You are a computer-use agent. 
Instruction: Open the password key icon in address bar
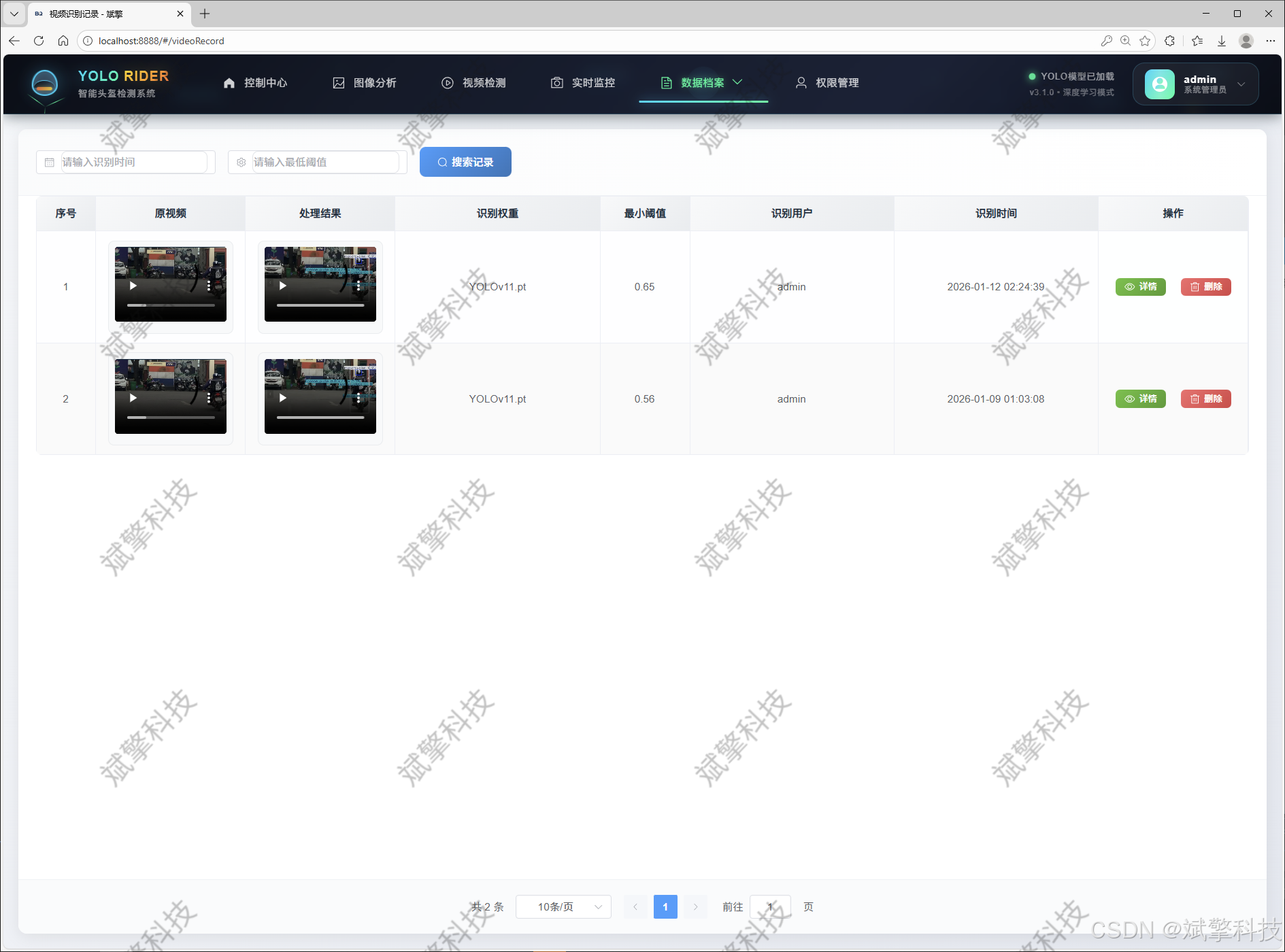click(1107, 41)
